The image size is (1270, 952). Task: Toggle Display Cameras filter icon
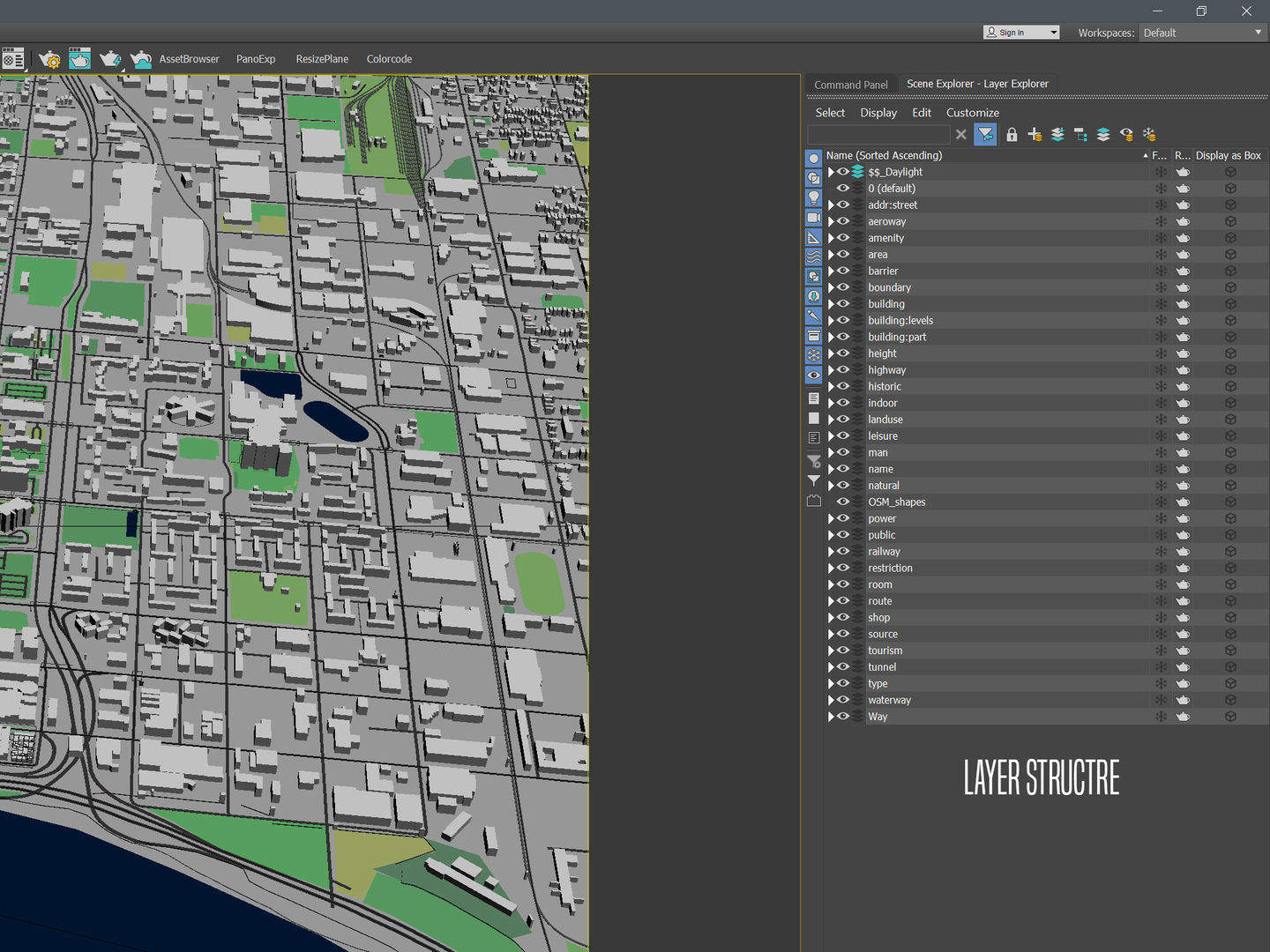point(813,218)
